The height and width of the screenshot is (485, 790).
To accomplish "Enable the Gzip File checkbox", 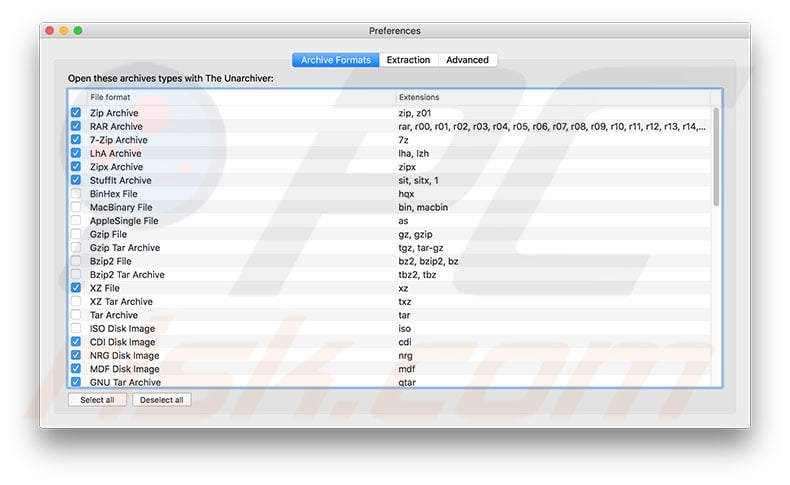I will tap(76, 234).
